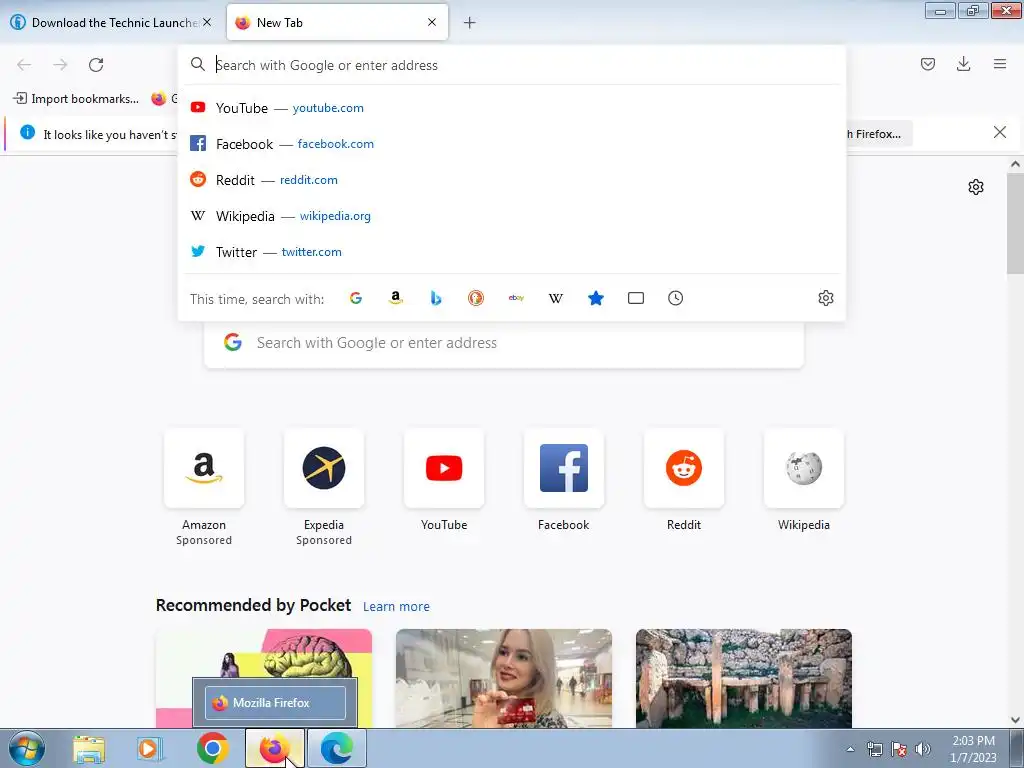Close the New Tab tab

432,22
